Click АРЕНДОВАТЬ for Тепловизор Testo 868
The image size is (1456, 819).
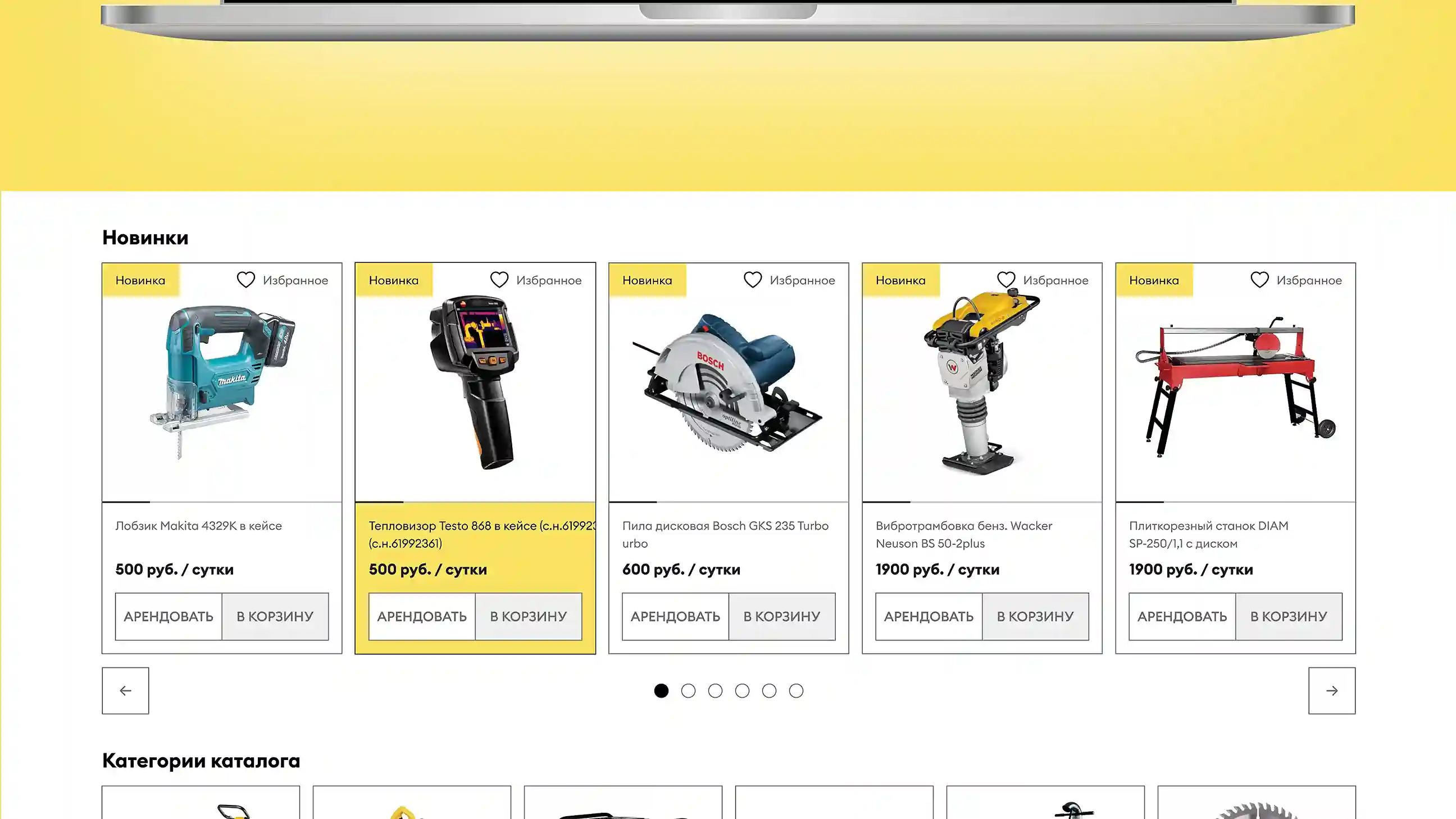[422, 617]
